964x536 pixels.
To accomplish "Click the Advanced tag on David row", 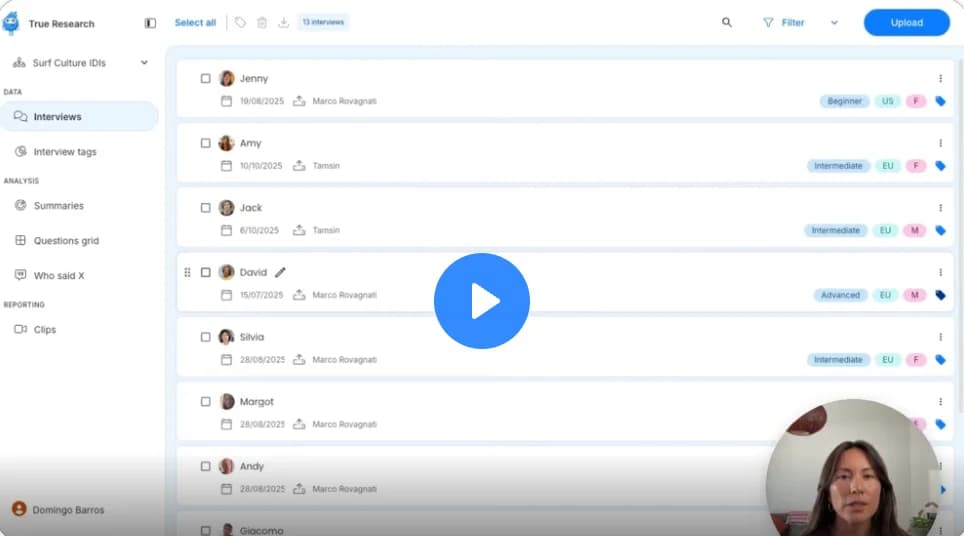I will coord(840,295).
